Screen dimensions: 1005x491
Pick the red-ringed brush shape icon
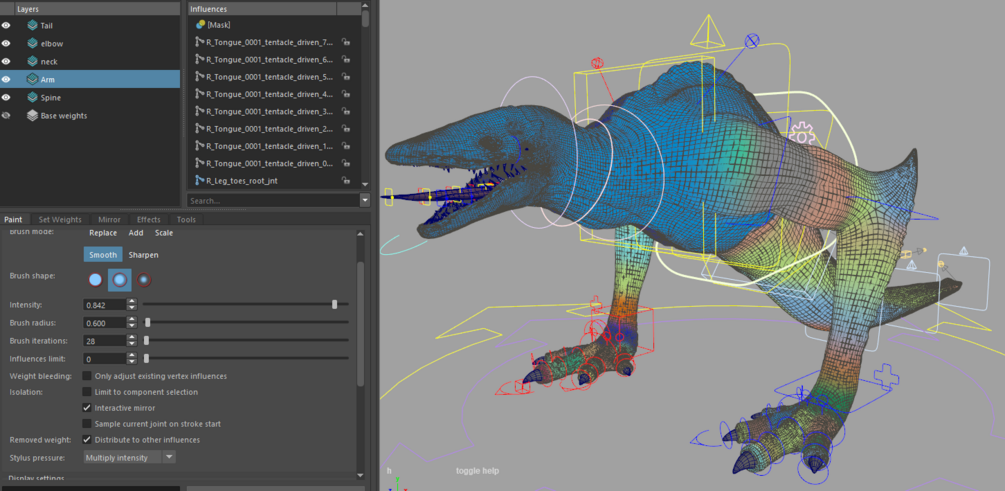144,280
